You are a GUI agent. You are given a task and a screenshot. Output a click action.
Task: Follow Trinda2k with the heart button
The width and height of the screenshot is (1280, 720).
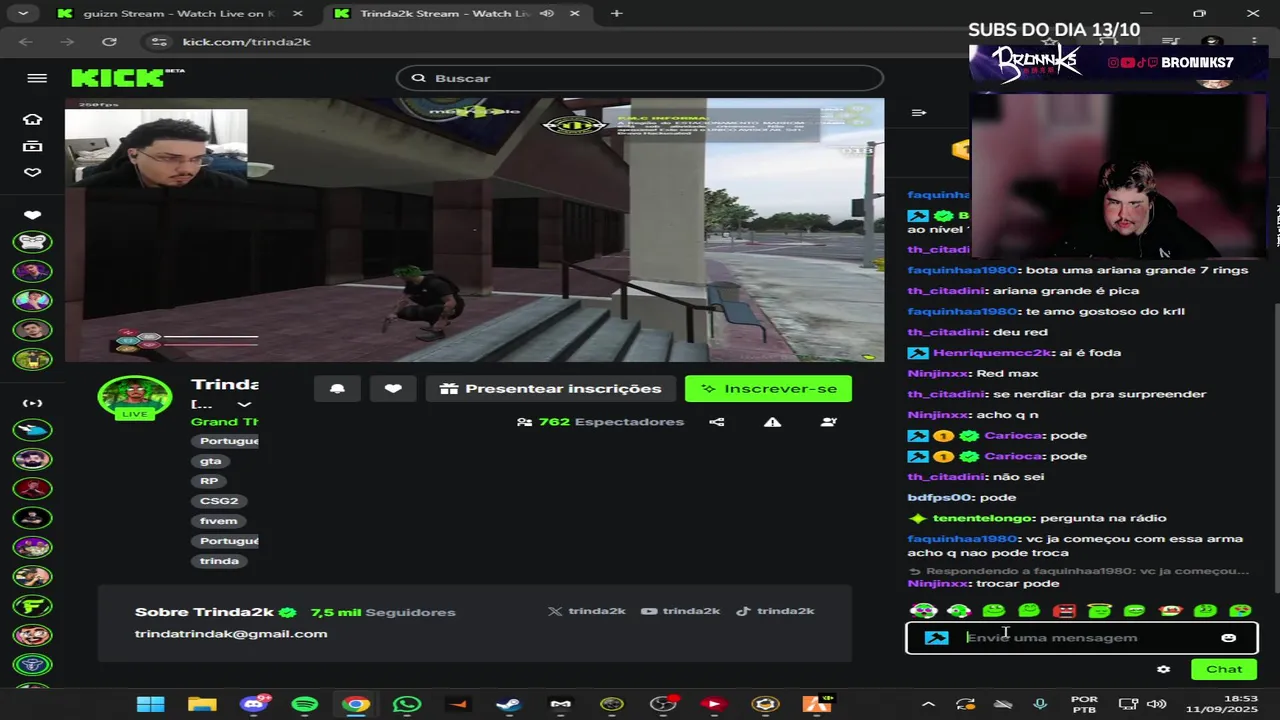pyautogui.click(x=393, y=389)
